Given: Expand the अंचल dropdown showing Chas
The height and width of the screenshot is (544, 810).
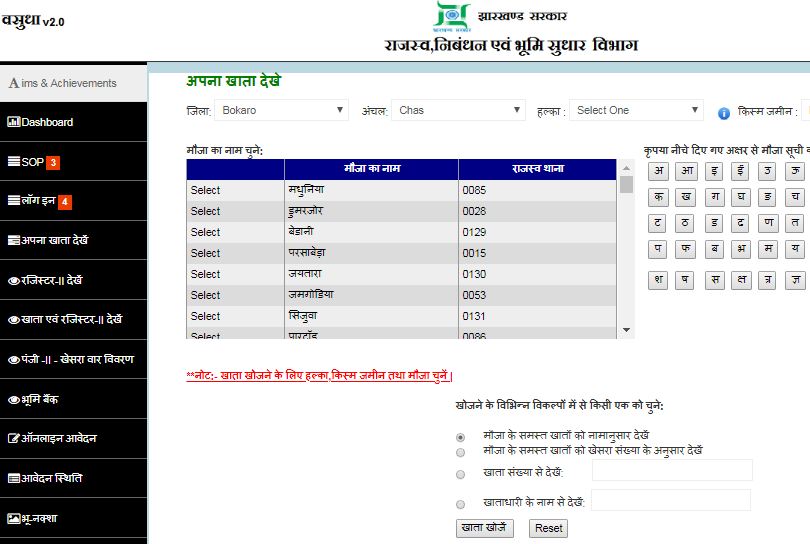Looking at the screenshot, I should (458, 110).
